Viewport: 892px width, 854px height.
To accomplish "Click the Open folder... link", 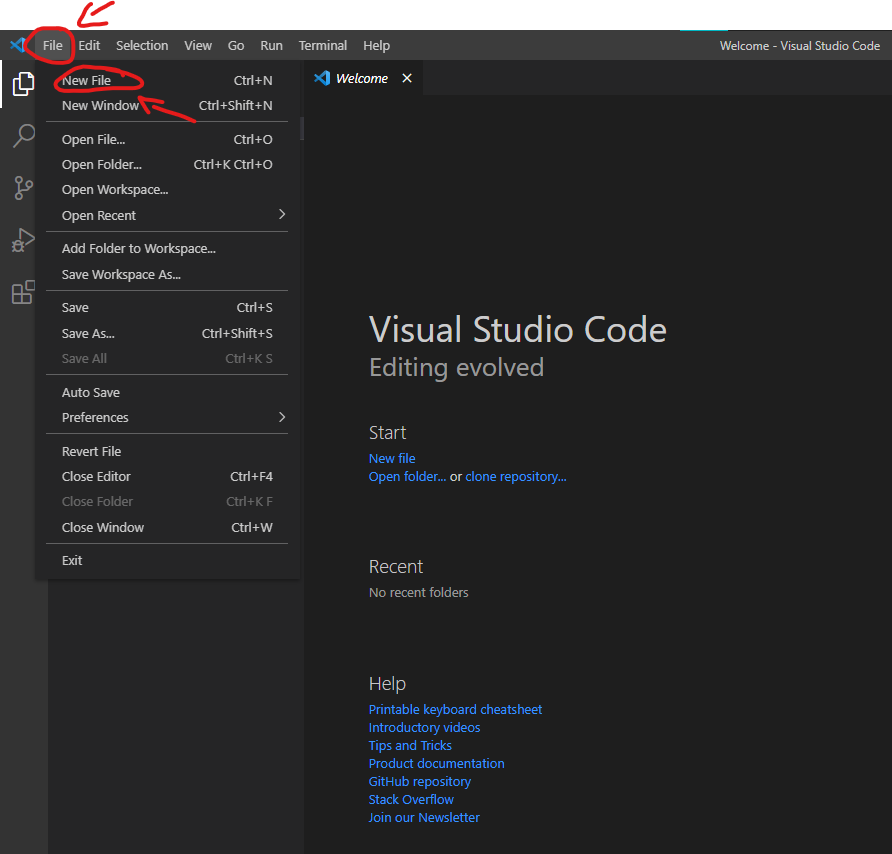I will click(407, 477).
